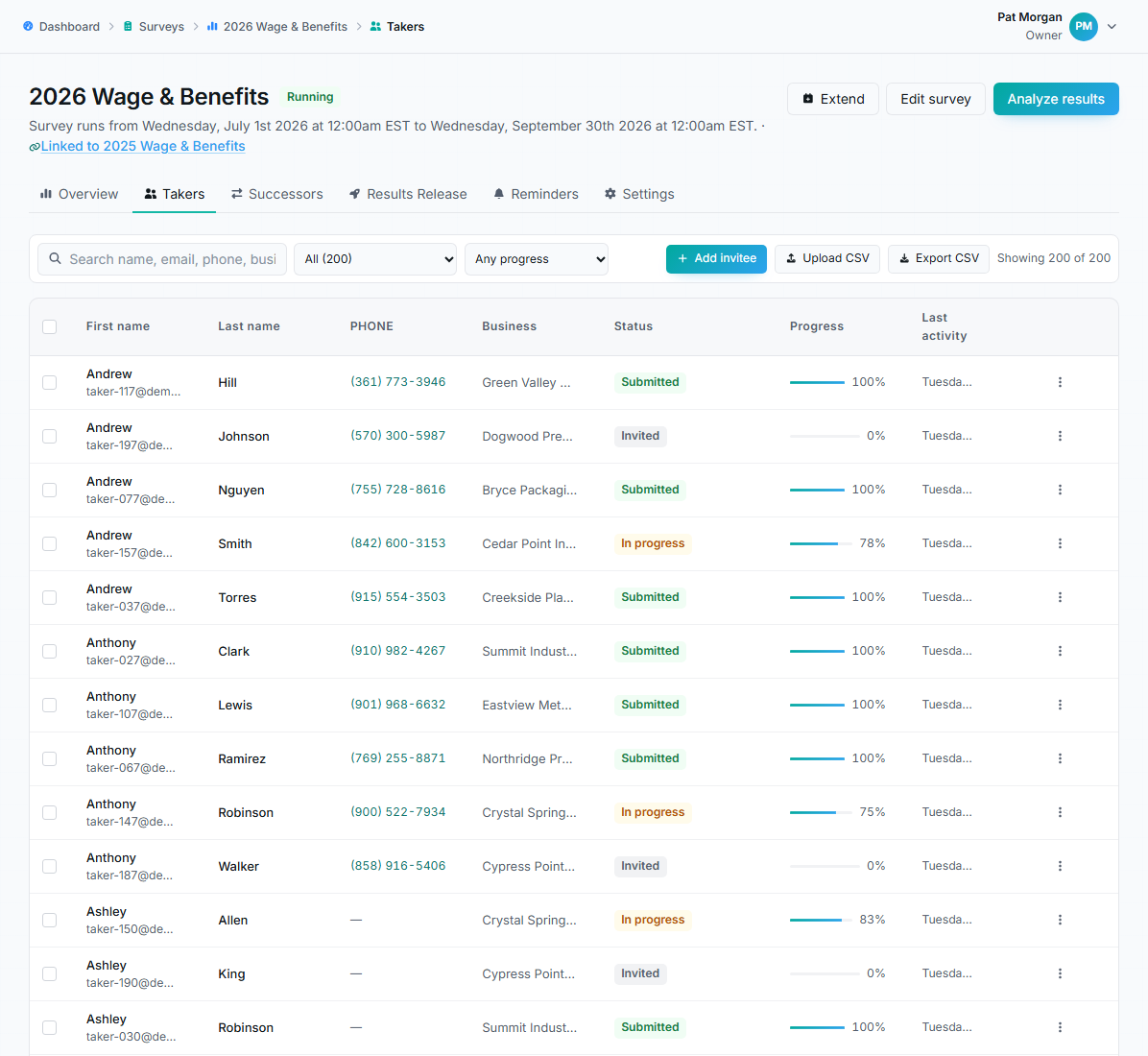
Task: Open kebab menu for Anthony Clark row
Action: tap(1060, 651)
